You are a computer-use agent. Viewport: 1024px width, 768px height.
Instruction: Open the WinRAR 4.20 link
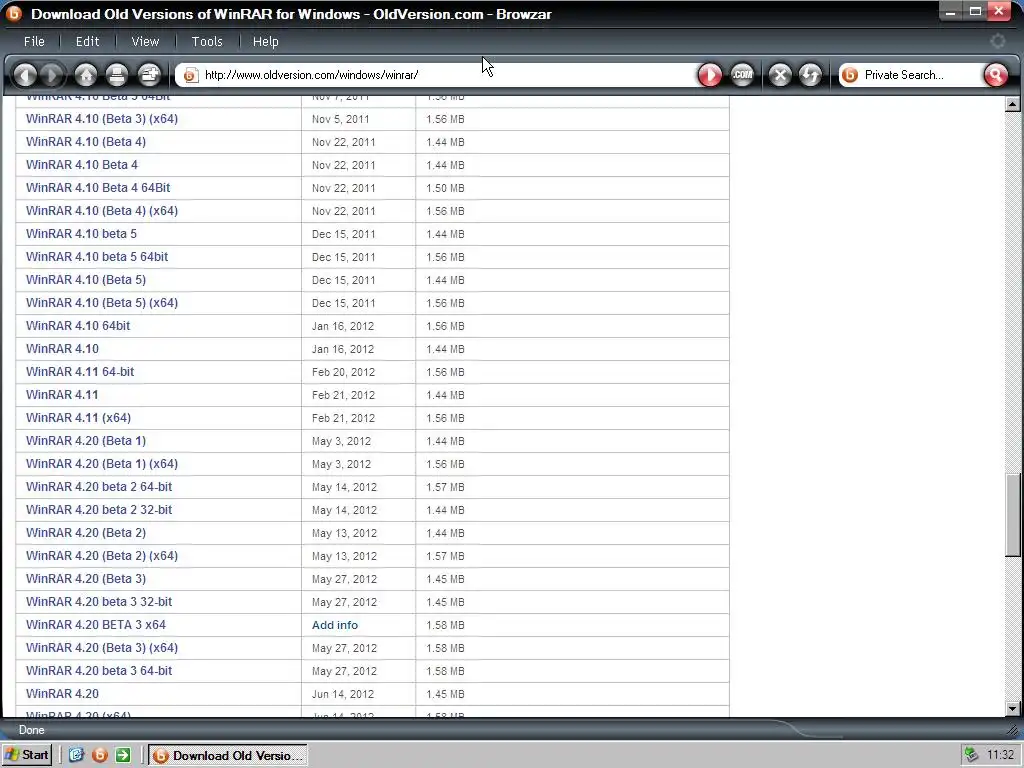(62, 694)
